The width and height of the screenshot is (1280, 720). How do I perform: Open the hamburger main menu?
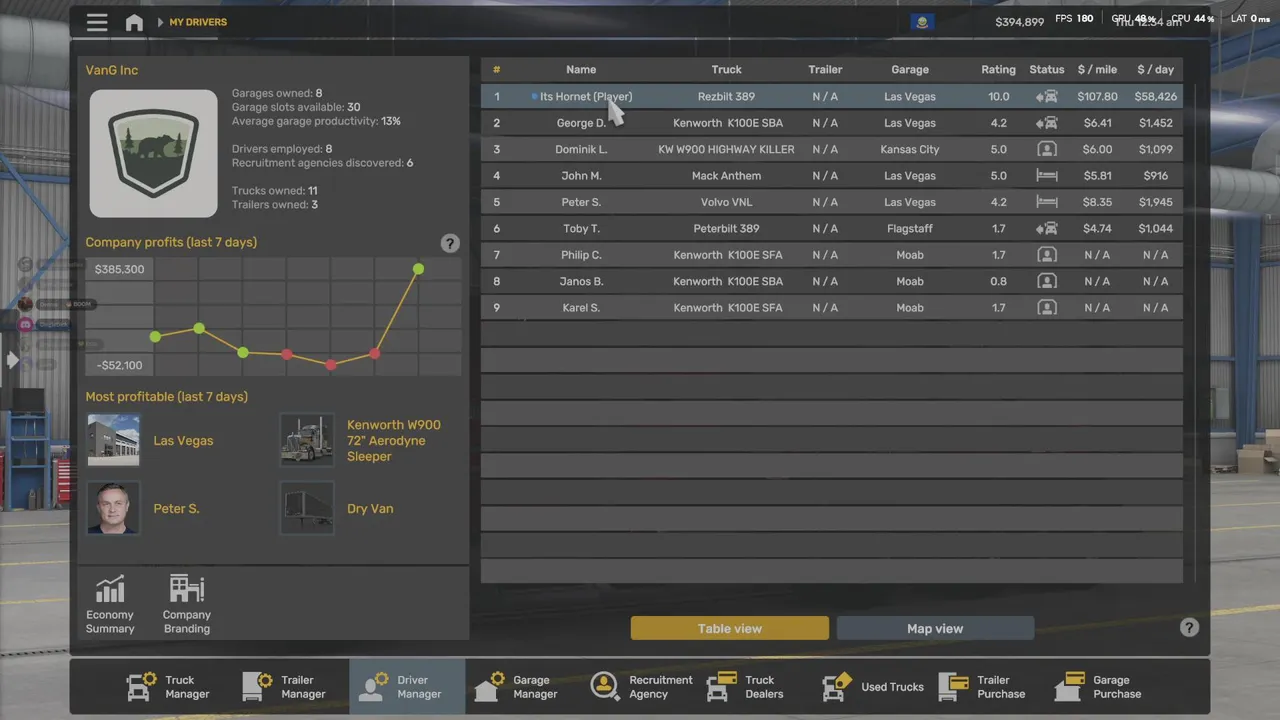pyautogui.click(x=97, y=22)
